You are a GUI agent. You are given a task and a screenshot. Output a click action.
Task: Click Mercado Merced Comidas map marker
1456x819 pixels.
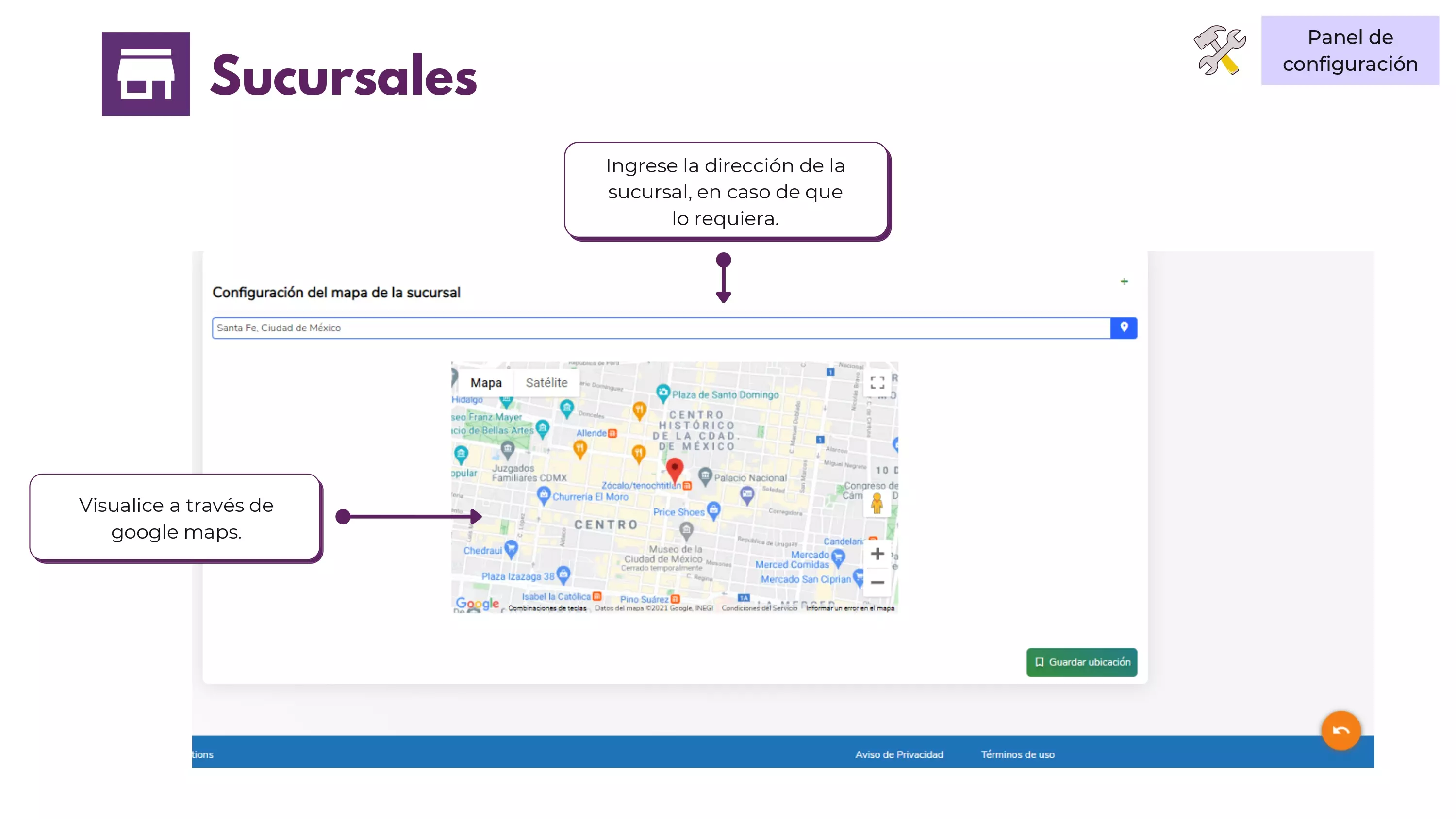click(839, 557)
